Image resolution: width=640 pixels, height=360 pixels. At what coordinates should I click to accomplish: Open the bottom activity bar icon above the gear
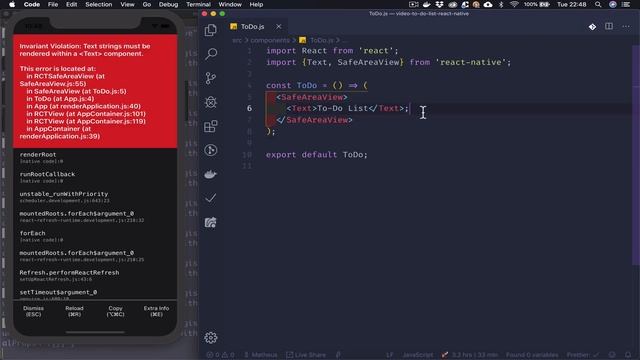pos(211,222)
